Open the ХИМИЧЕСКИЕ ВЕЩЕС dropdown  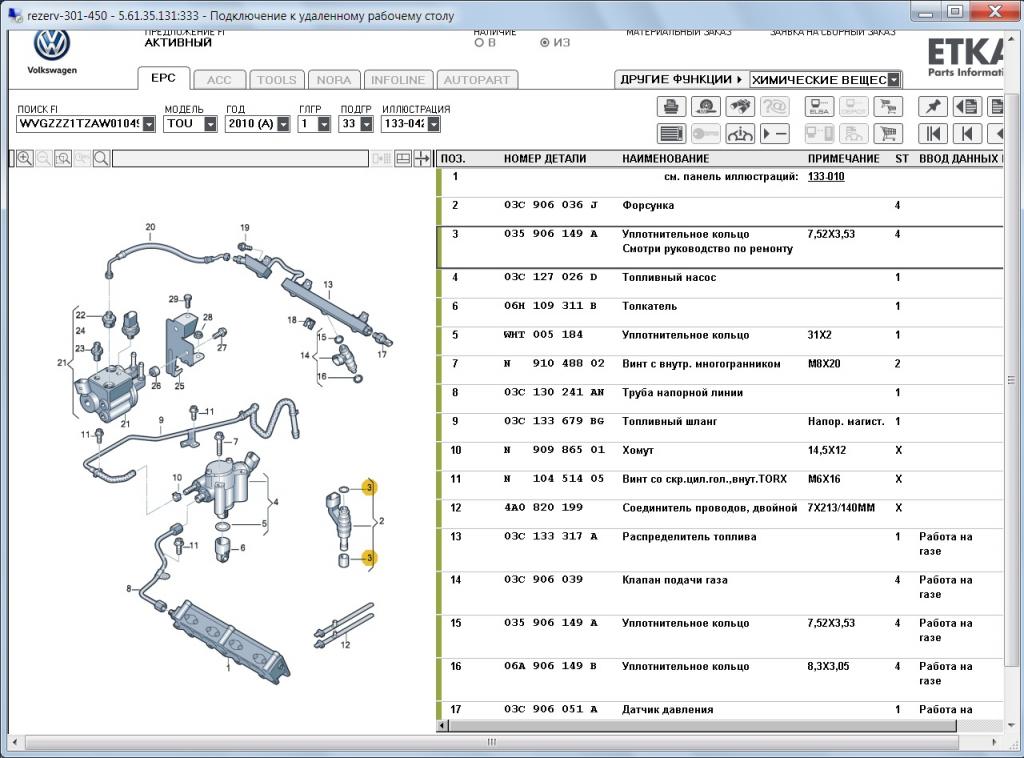[x=825, y=80]
